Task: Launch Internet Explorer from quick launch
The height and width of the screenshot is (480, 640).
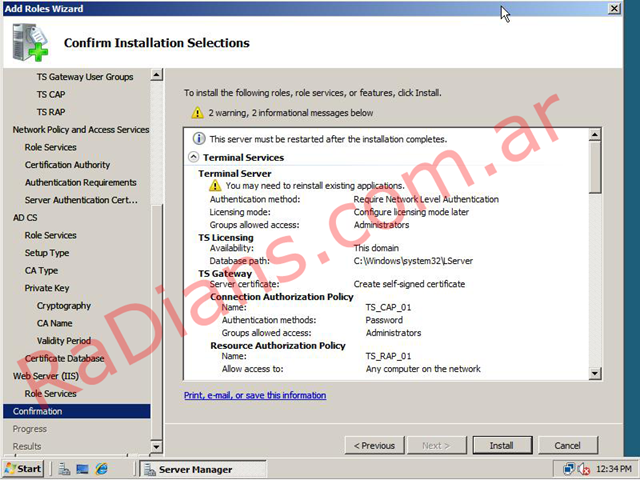Action: coord(101,469)
